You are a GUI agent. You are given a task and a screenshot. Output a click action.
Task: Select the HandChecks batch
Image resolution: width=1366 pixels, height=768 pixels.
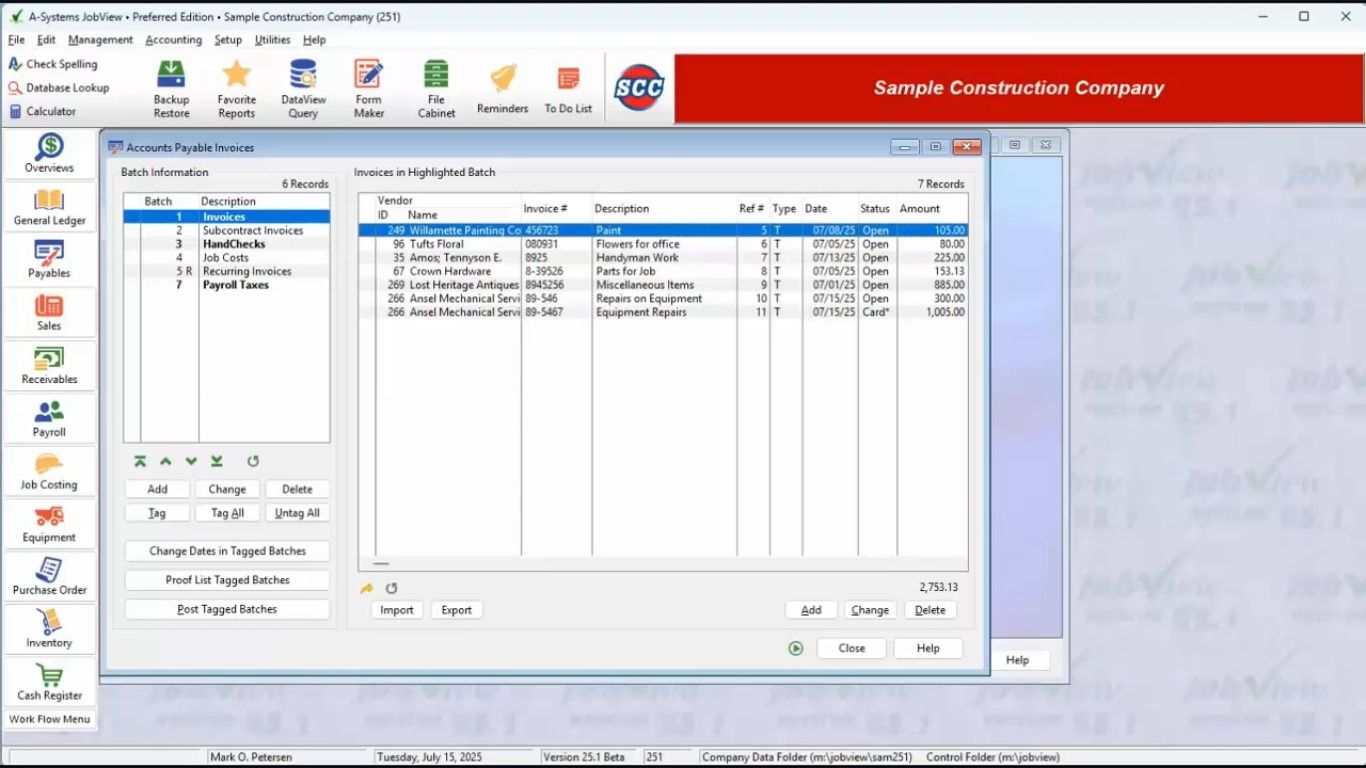227,244
